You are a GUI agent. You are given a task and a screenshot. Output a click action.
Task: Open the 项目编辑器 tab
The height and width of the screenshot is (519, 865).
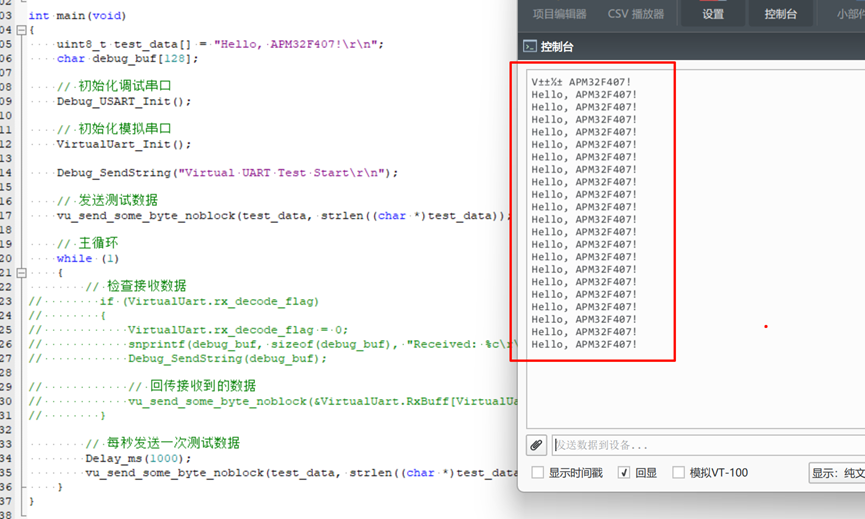[559, 14]
